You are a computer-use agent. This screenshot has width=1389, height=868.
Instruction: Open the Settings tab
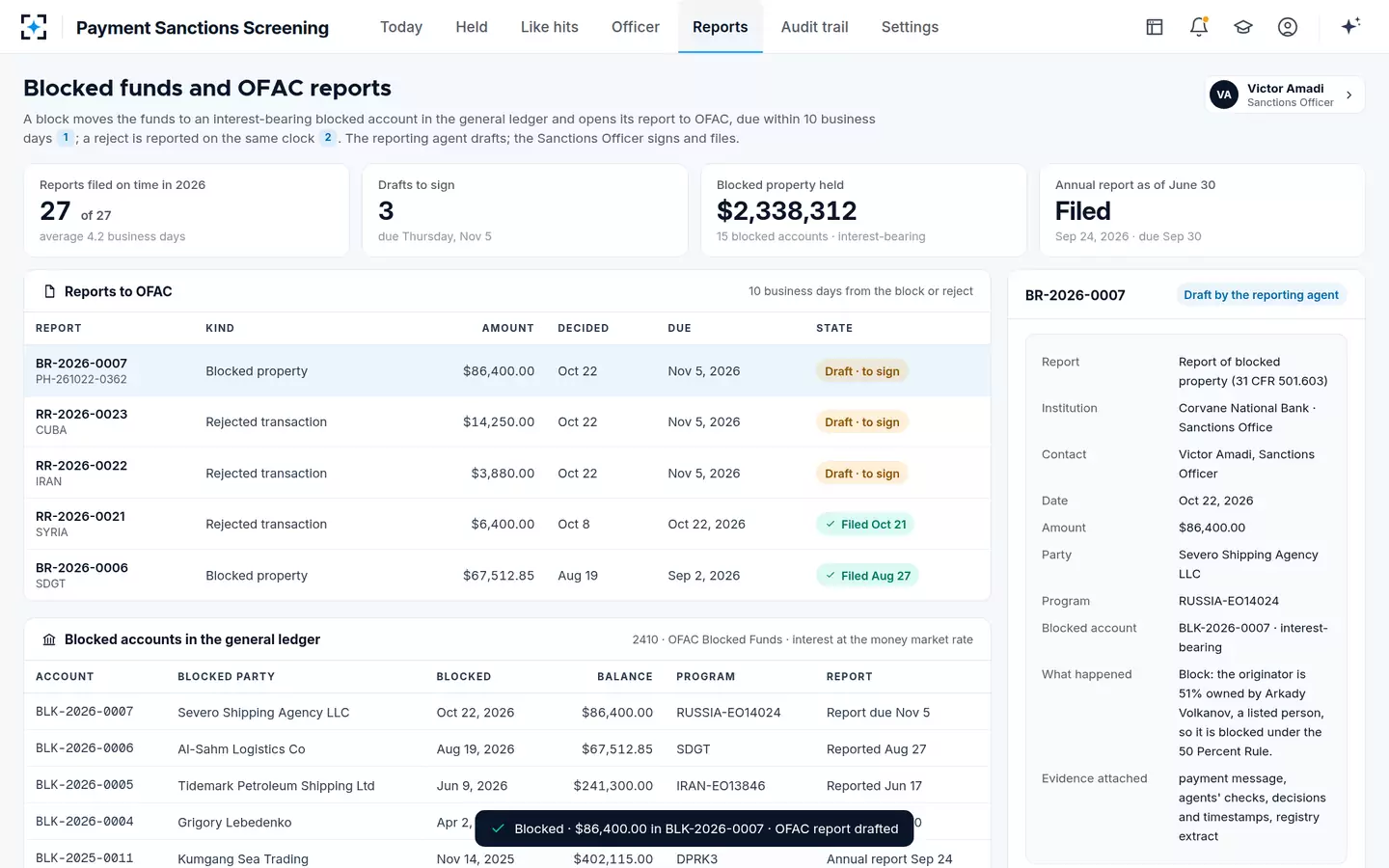(x=910, y=27)
